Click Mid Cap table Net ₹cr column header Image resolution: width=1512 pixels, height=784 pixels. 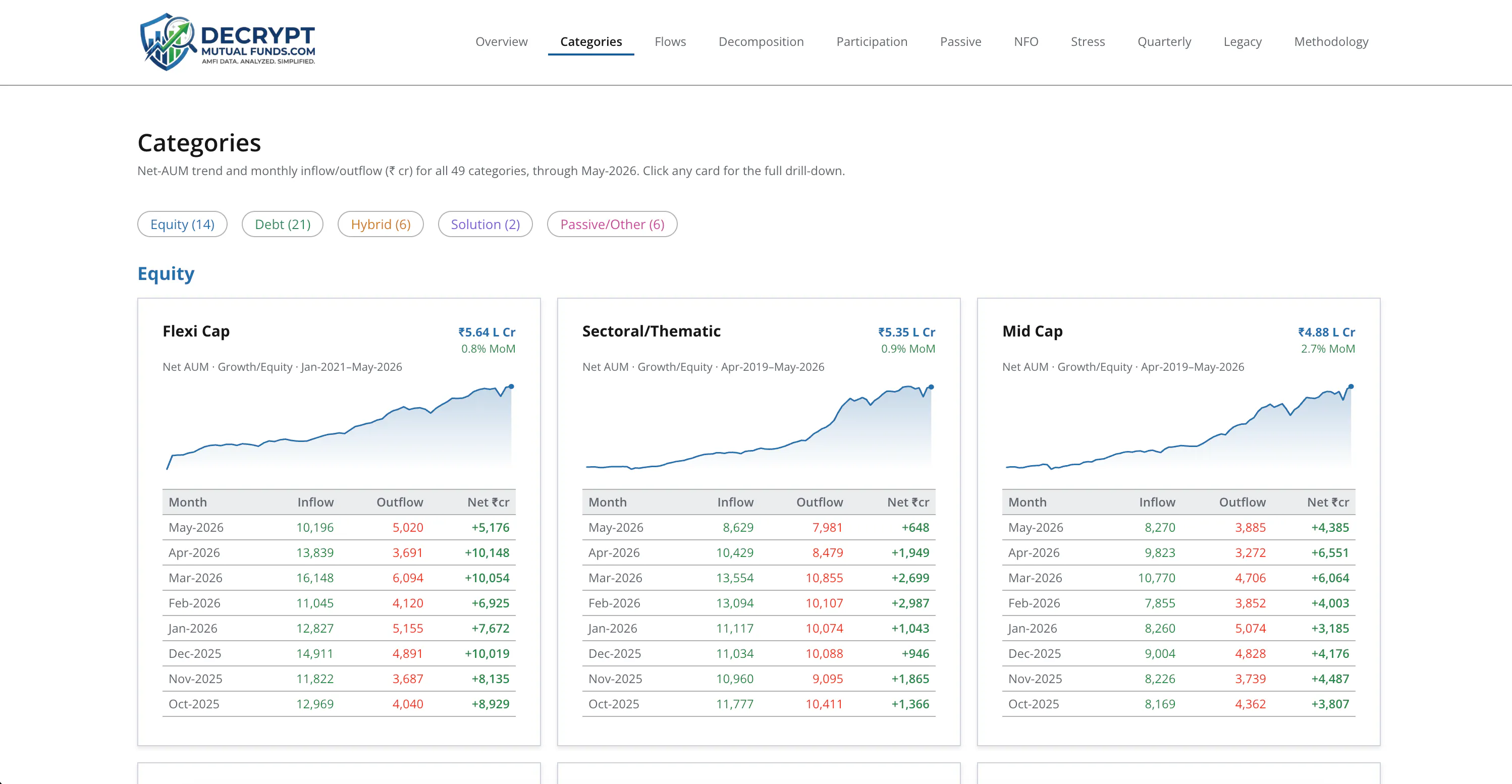click(1328, 502)
